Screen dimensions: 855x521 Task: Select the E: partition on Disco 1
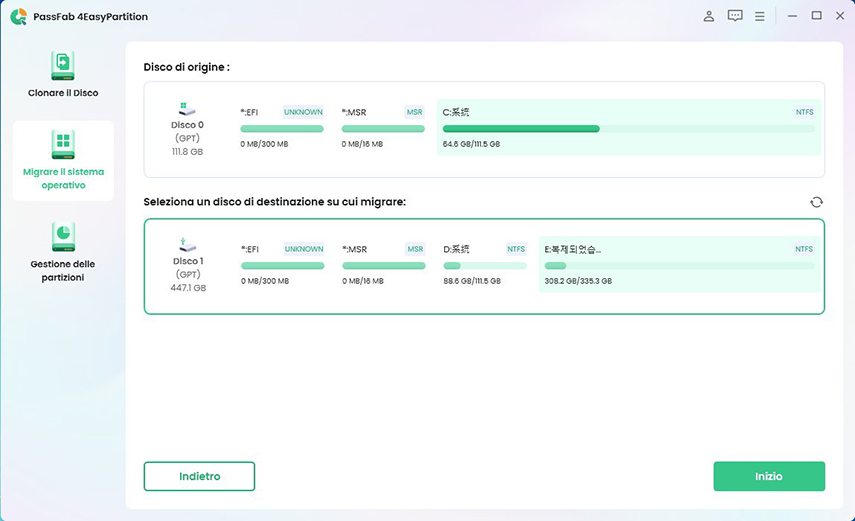pos(677,264)
